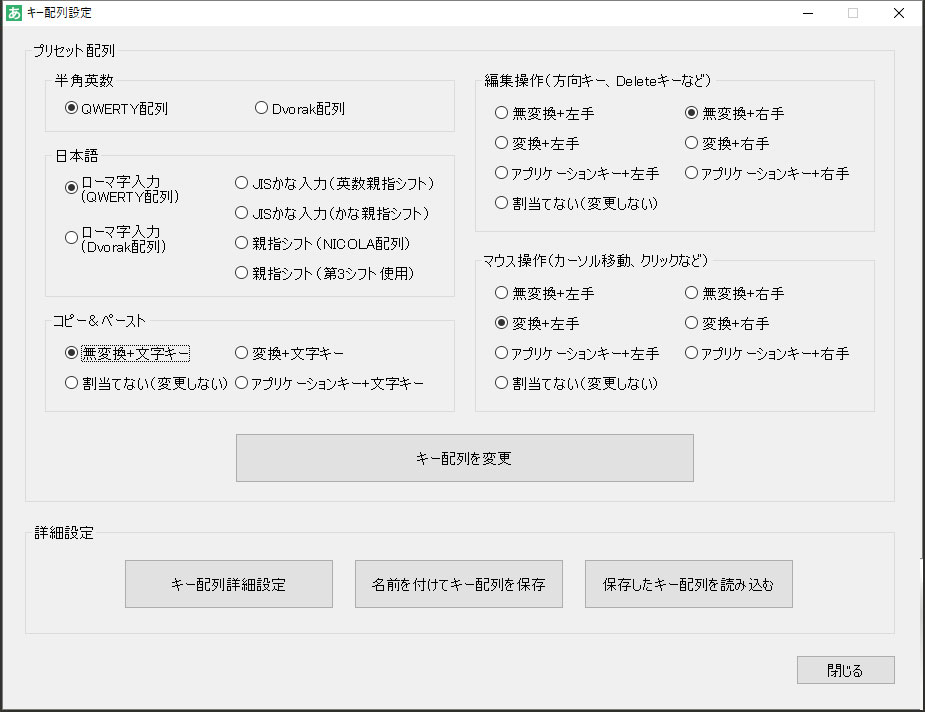Choose 割当てない(変更しない) for マウス操作
The width and height of the screenshot is (925, 712).
pos(500,382)
